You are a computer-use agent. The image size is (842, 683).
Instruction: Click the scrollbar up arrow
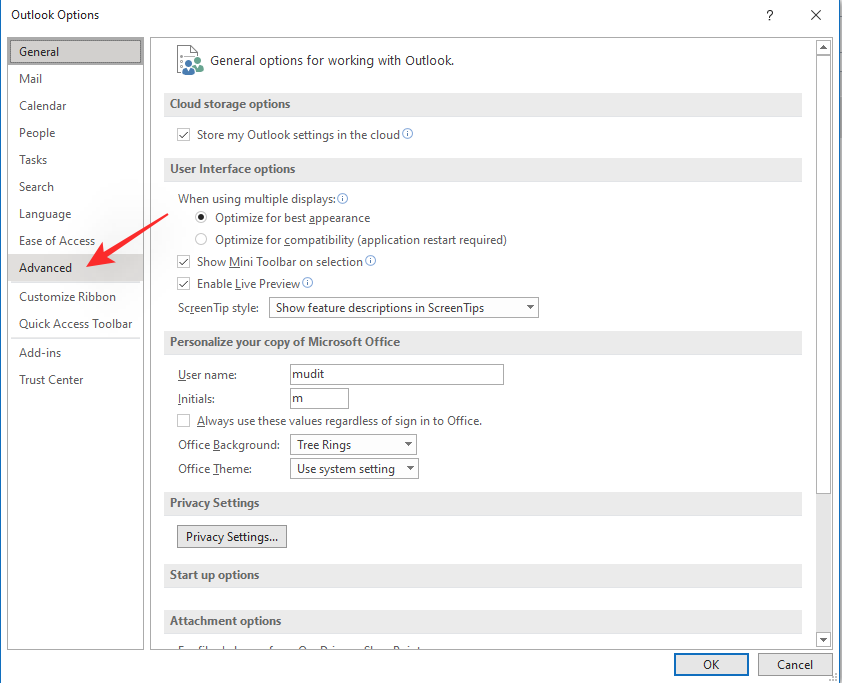[x=823, y=47]
